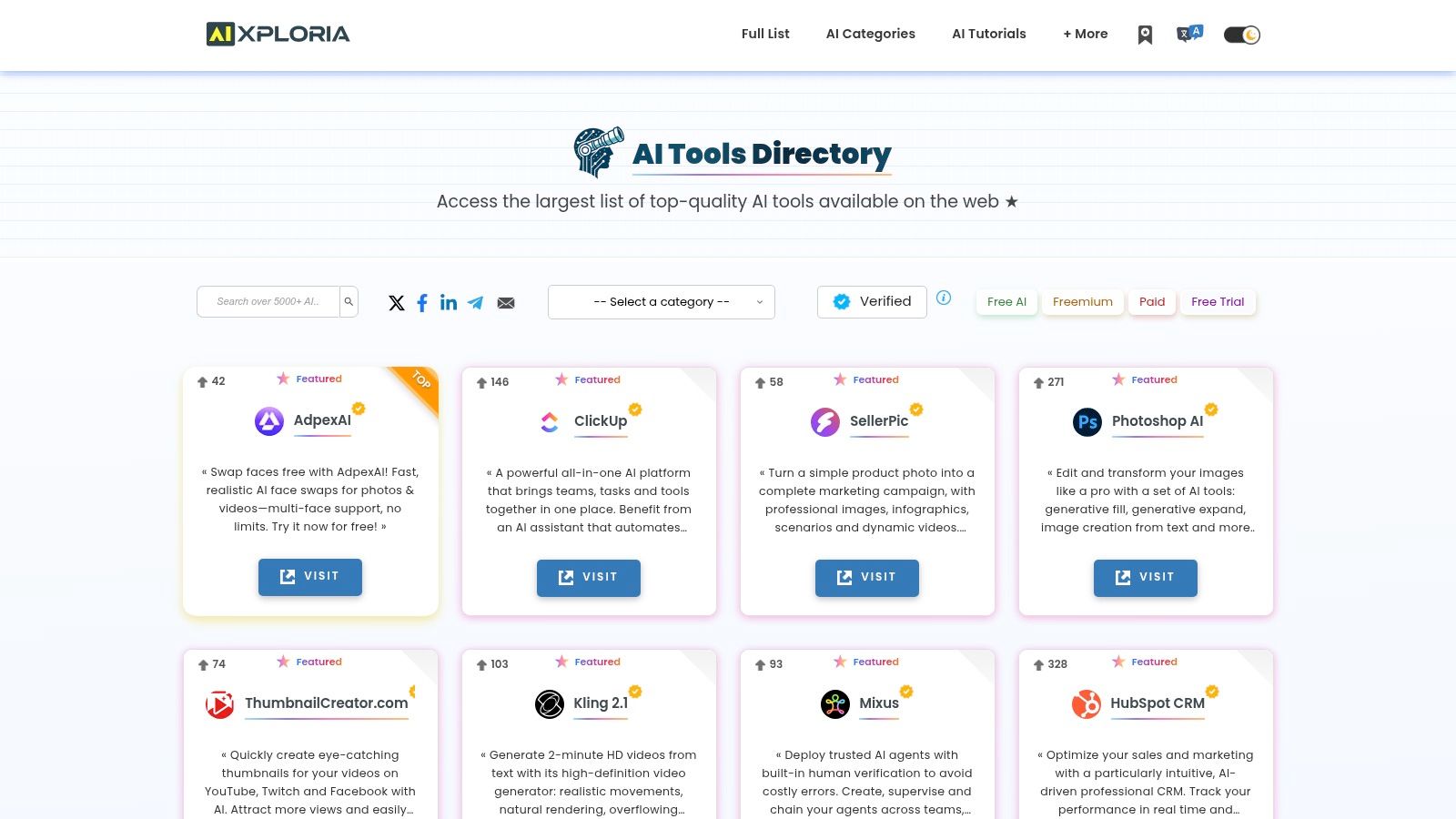Open AI Categories menu item
This screenshot has width=1456, height=819.
[x=871, y=34]
